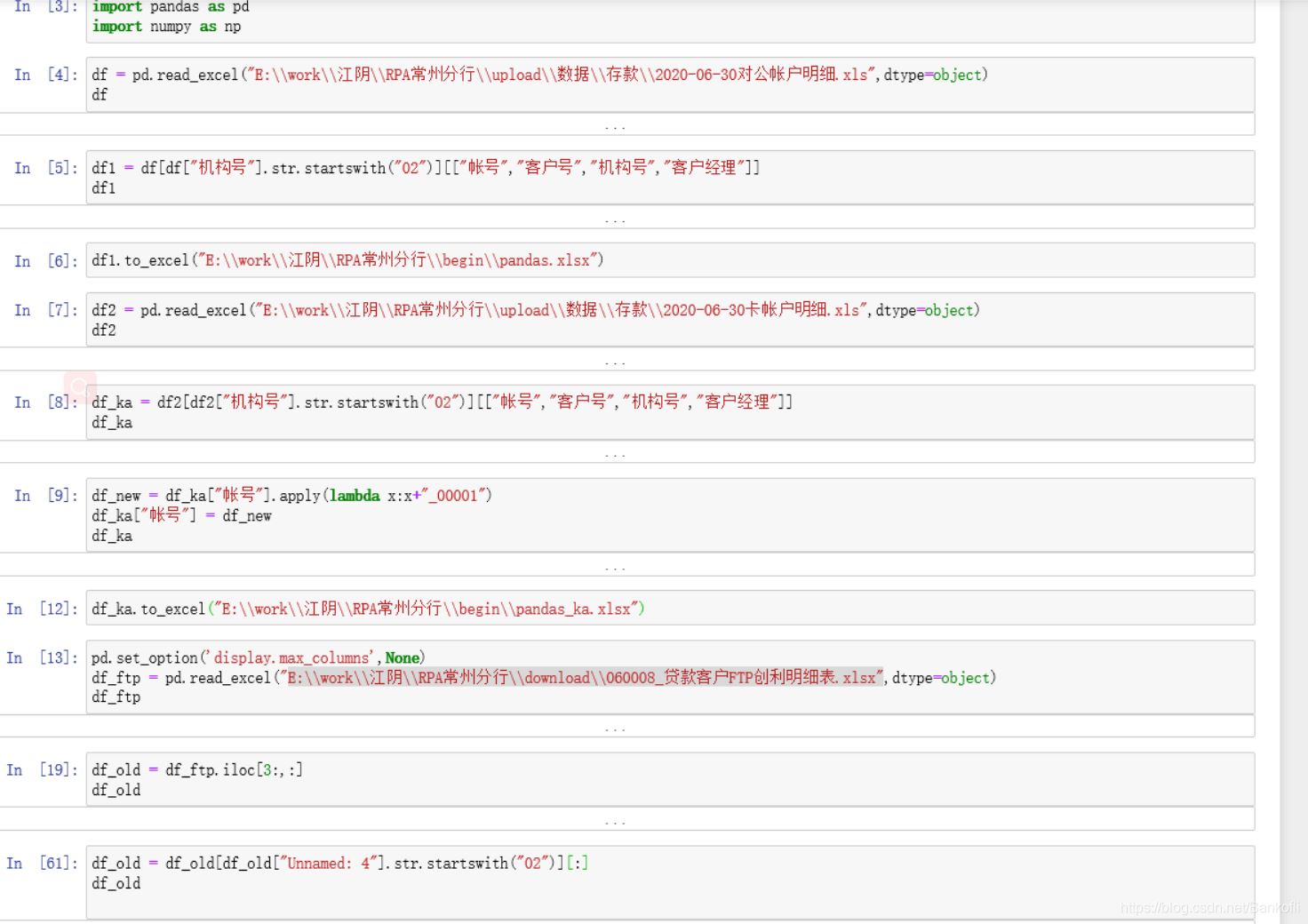Viewport: 1308px width, 924px height.
Task: Show the hidden output of cell In [7]
Action: pos(615,360)
